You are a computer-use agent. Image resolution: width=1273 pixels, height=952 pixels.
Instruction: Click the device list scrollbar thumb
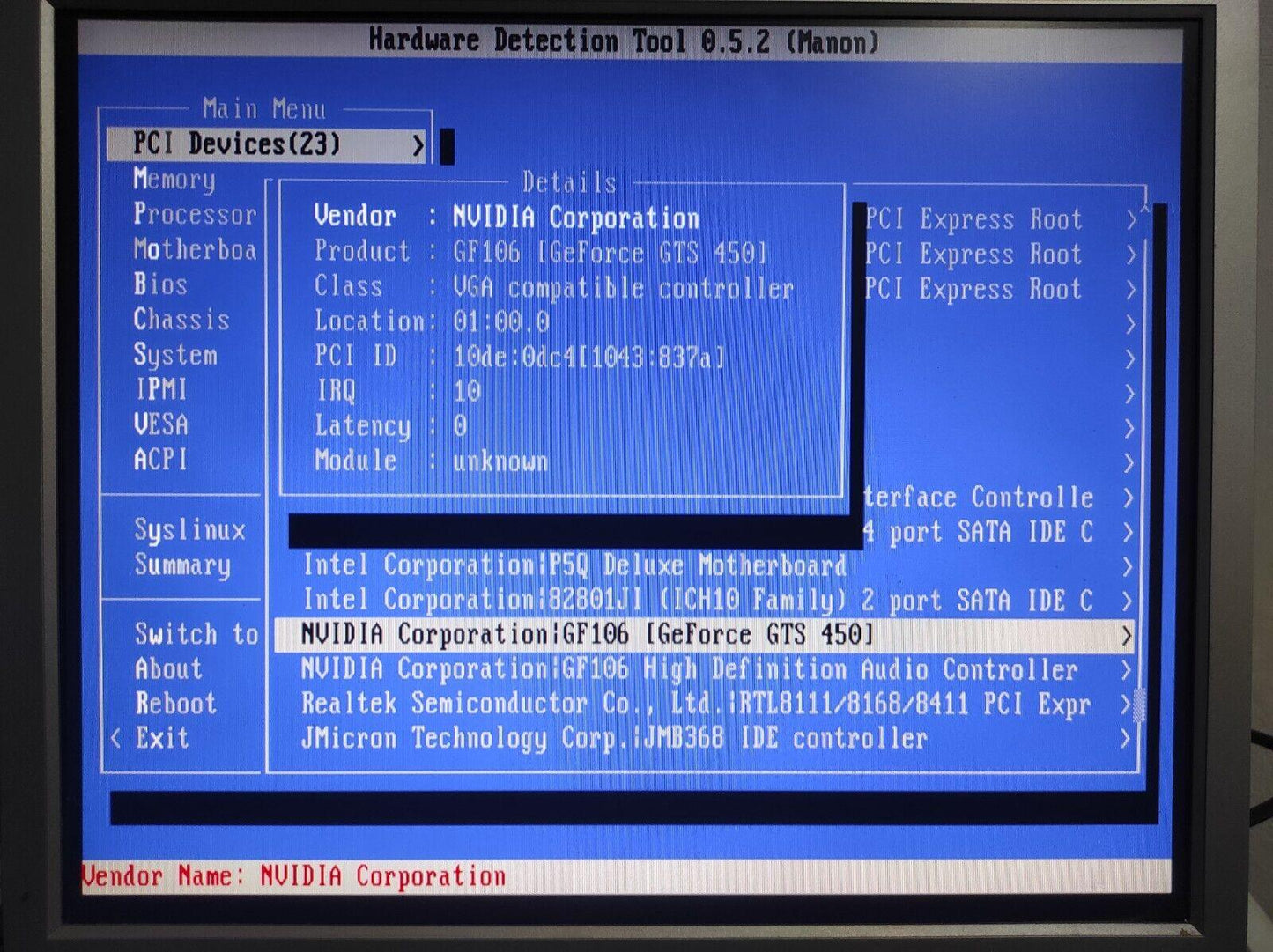[x=1139, y=705]
